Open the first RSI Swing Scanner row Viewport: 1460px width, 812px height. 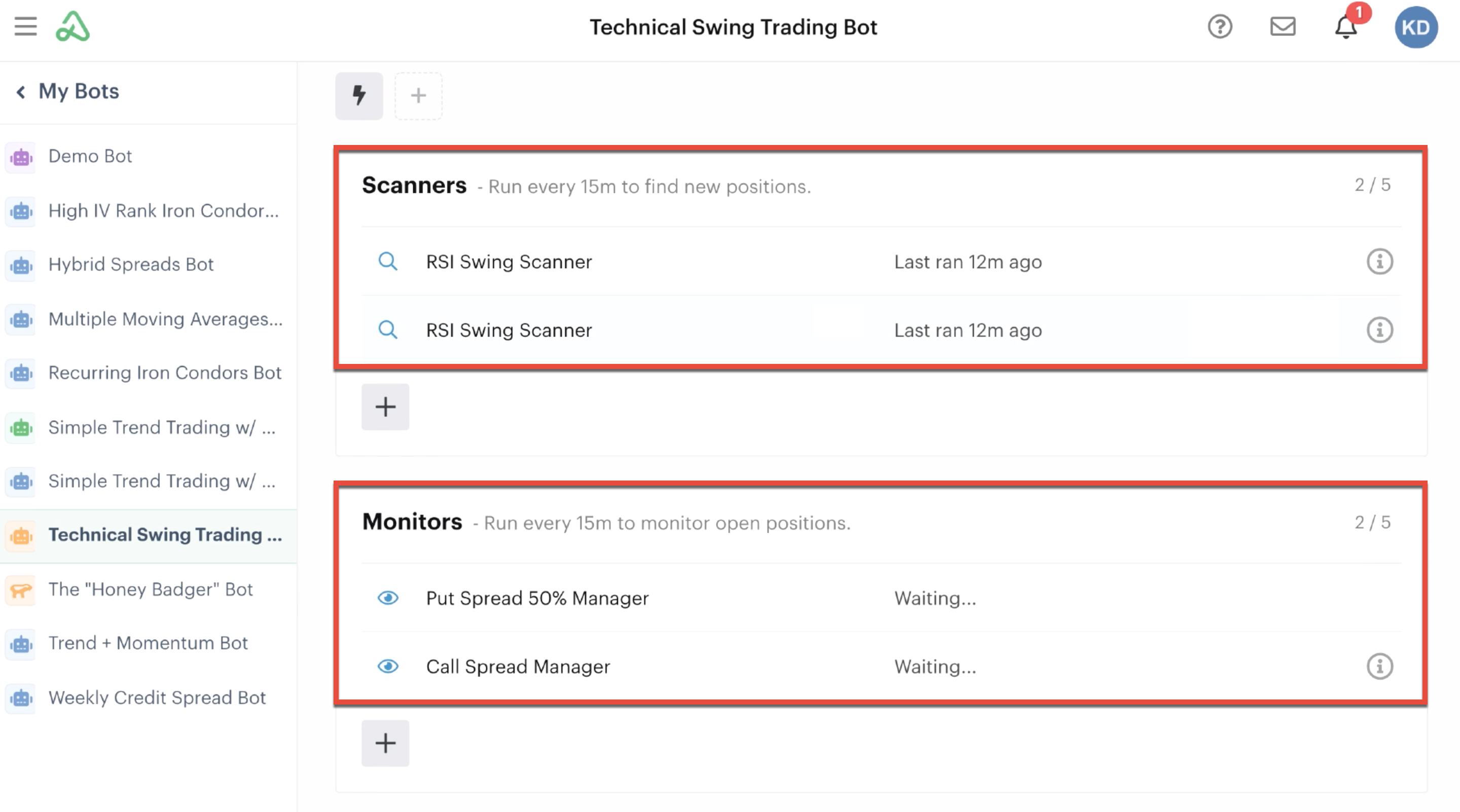click(882, 262)
